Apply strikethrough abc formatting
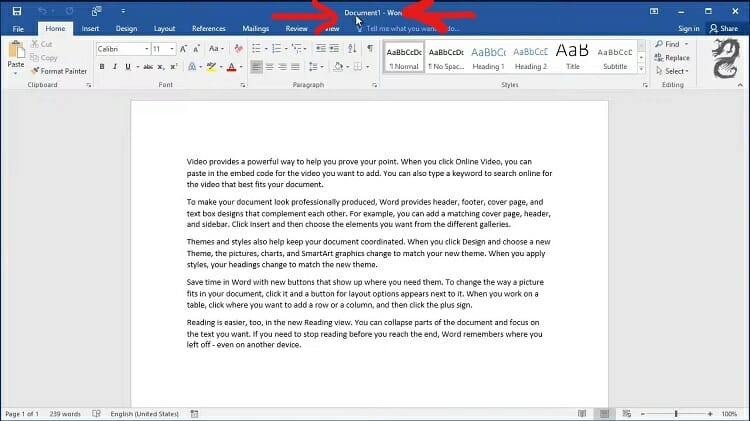 (148, 67)
